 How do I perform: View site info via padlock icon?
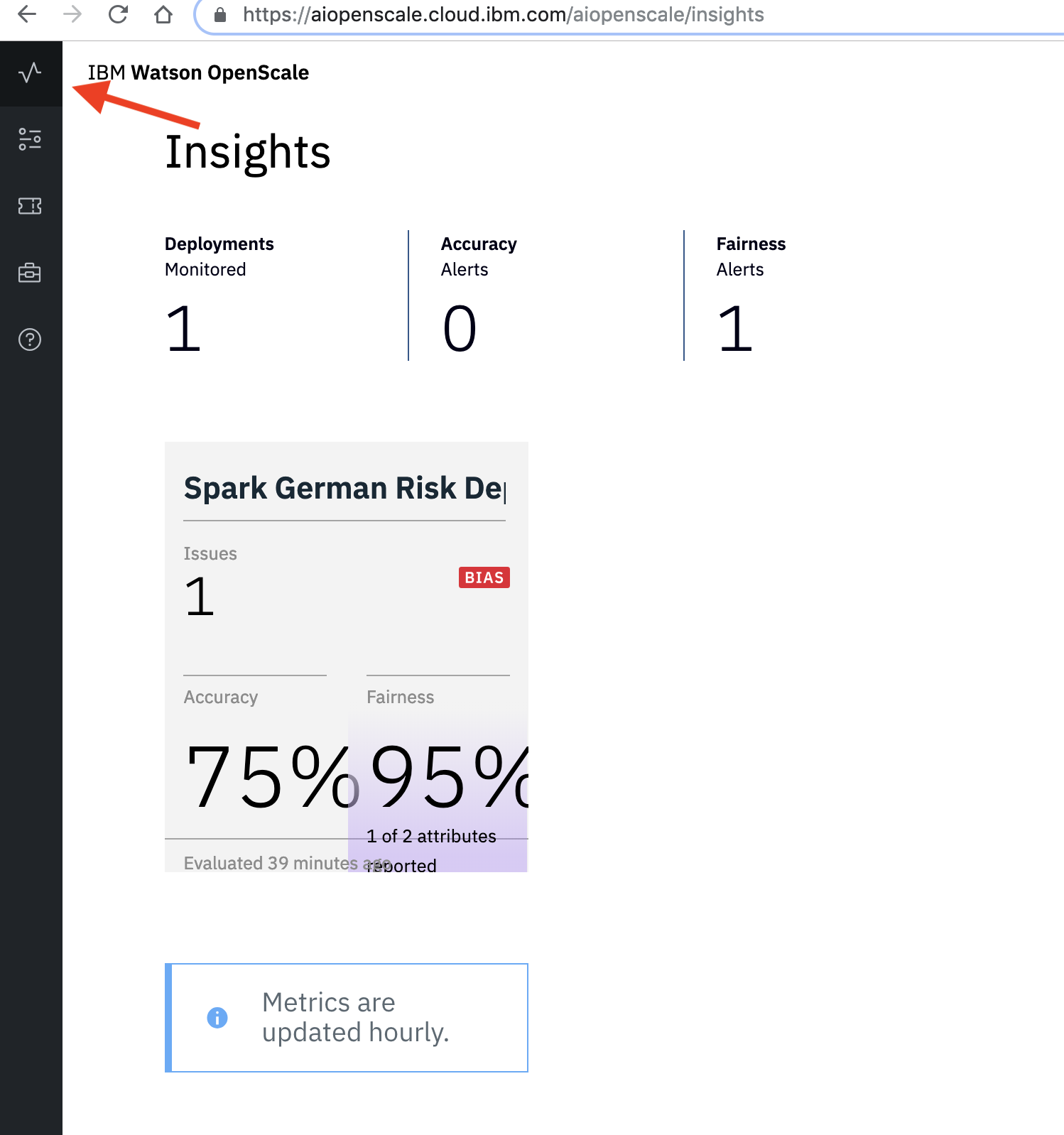tap(220, 14)
